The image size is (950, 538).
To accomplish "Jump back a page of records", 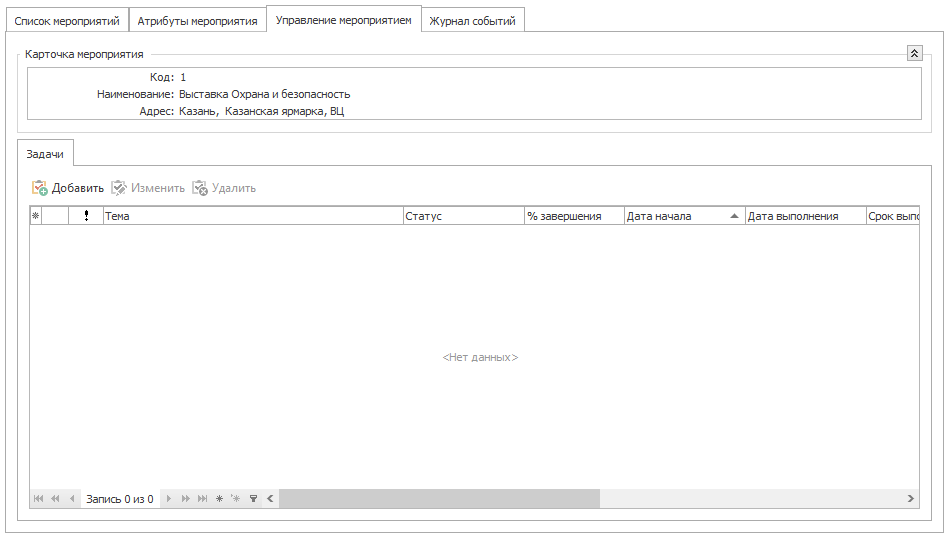I will click(x=55, y=499).
